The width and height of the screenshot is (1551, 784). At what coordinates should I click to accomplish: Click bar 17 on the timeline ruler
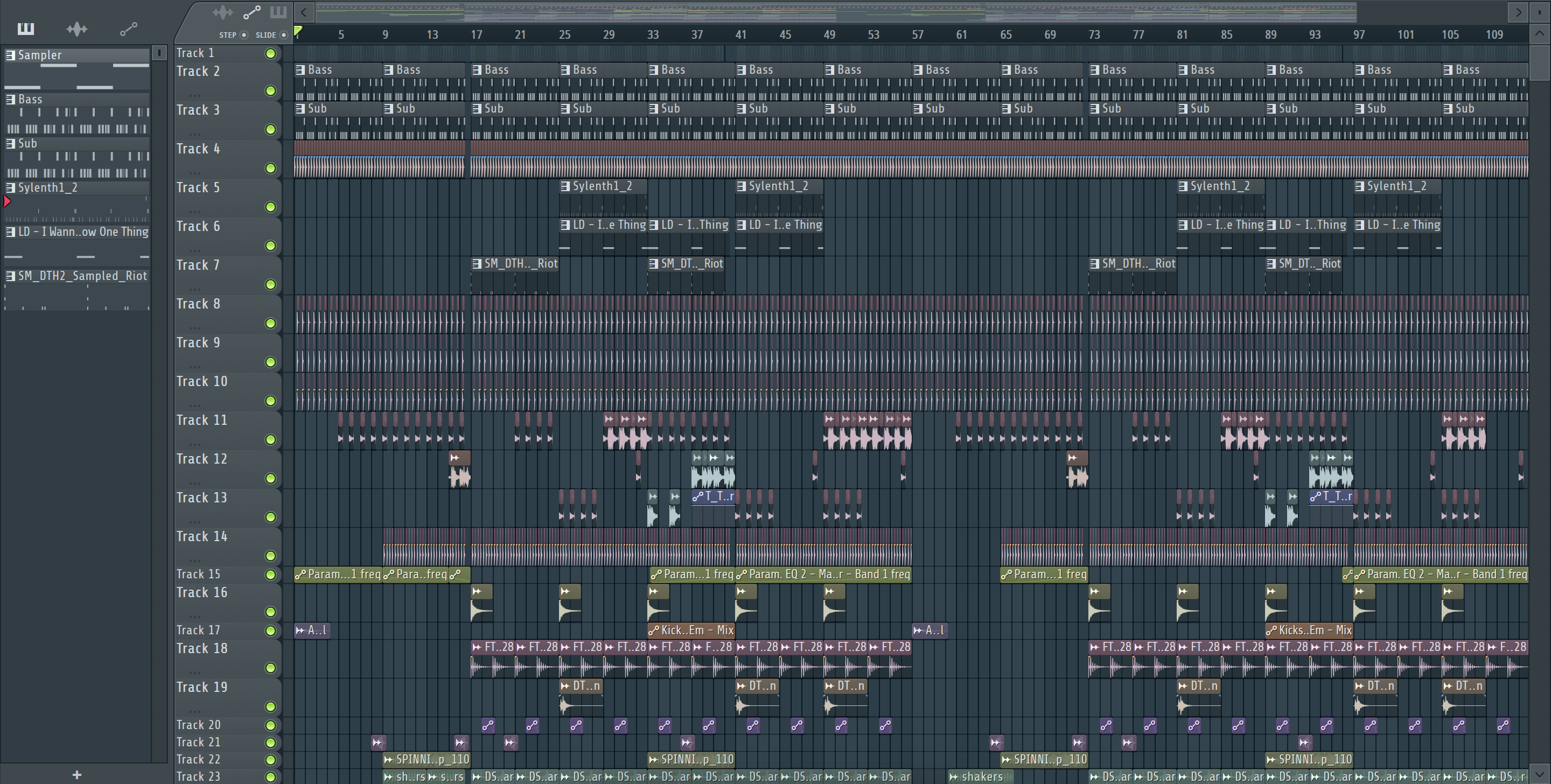pyautogui.click(x=476, y=35)
